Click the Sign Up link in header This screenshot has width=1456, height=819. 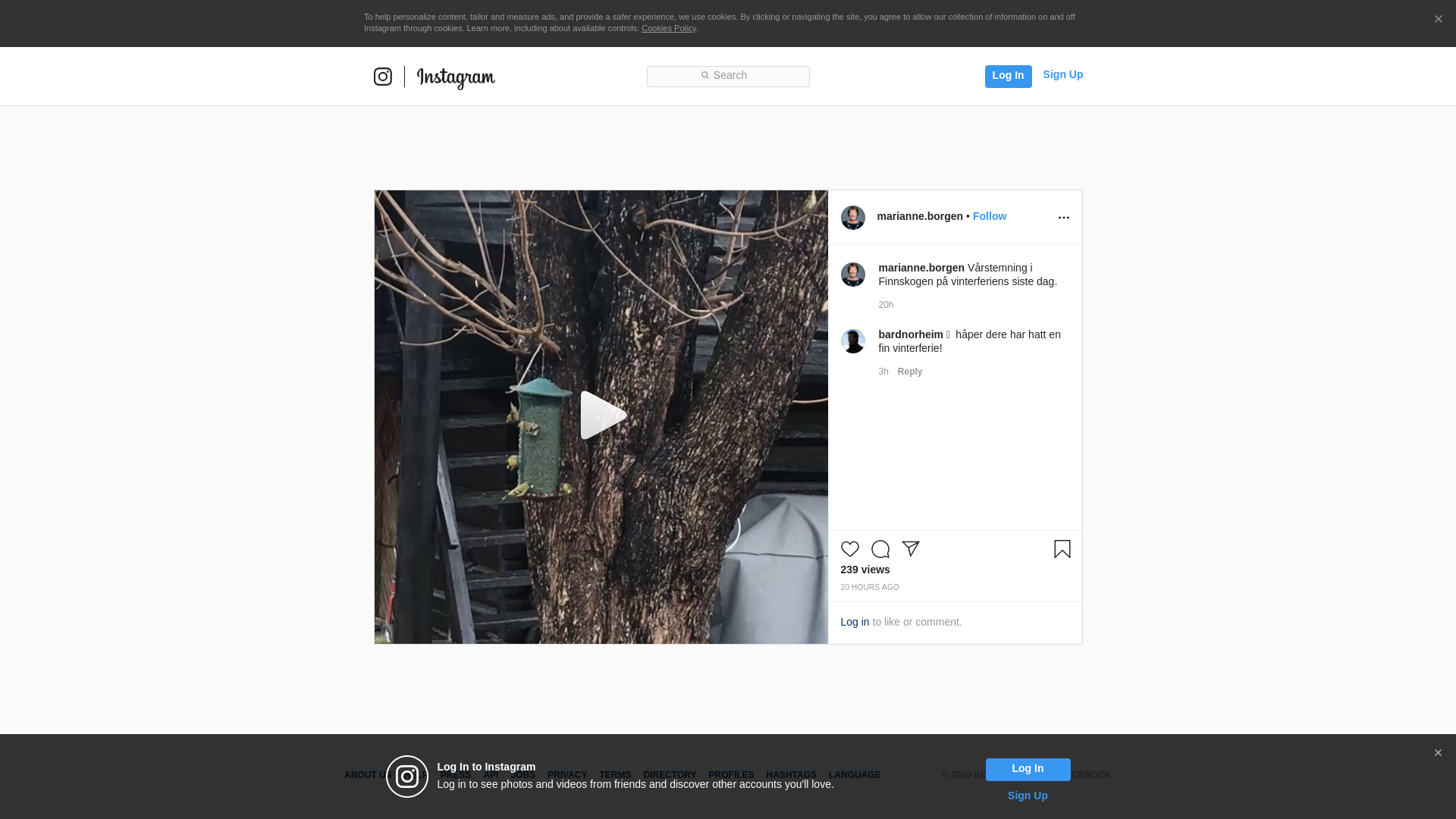pyautogui.click(x=1062, y=74)
